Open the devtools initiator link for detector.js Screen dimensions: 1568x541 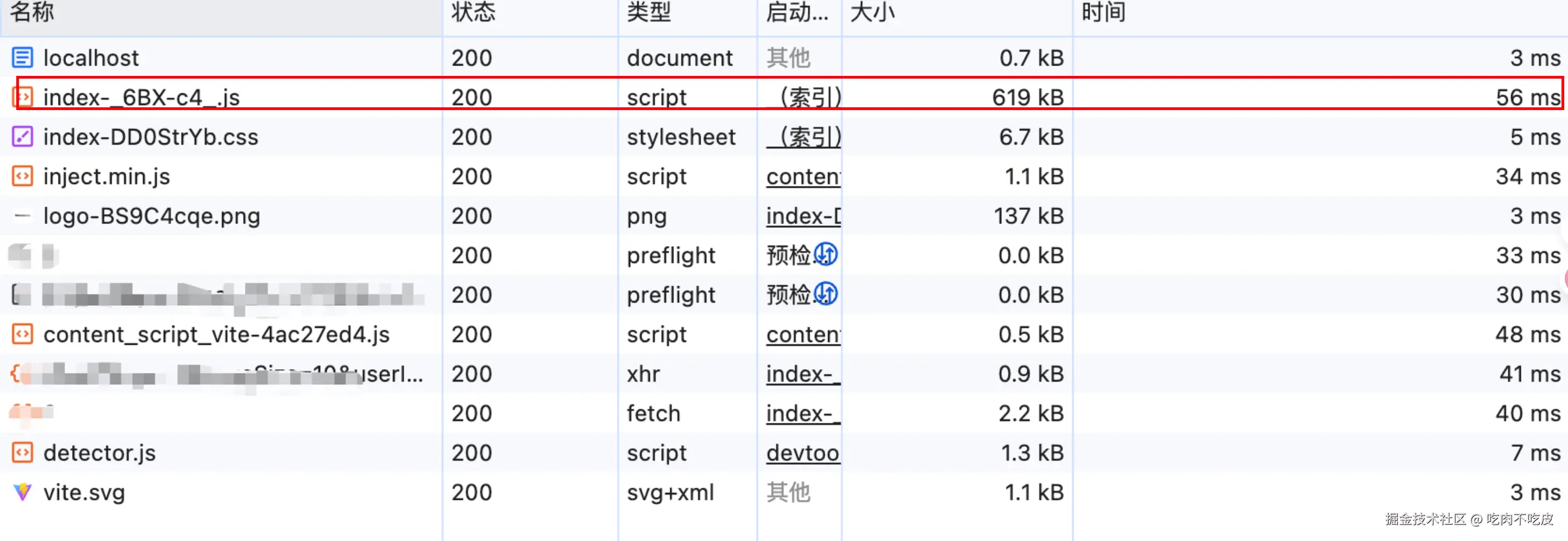click(x=803, y=453)
